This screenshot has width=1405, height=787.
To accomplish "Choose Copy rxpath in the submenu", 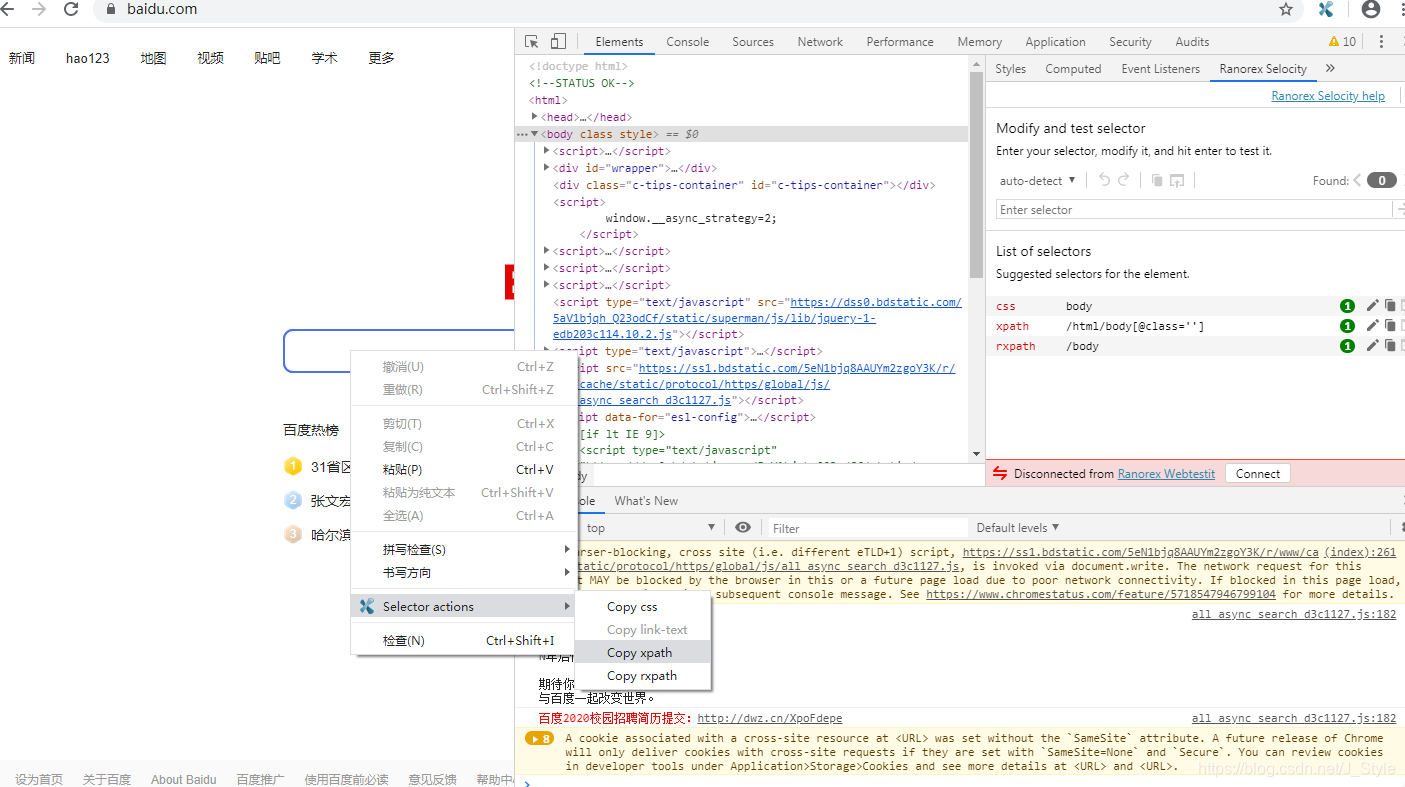I will click(643, 676).
